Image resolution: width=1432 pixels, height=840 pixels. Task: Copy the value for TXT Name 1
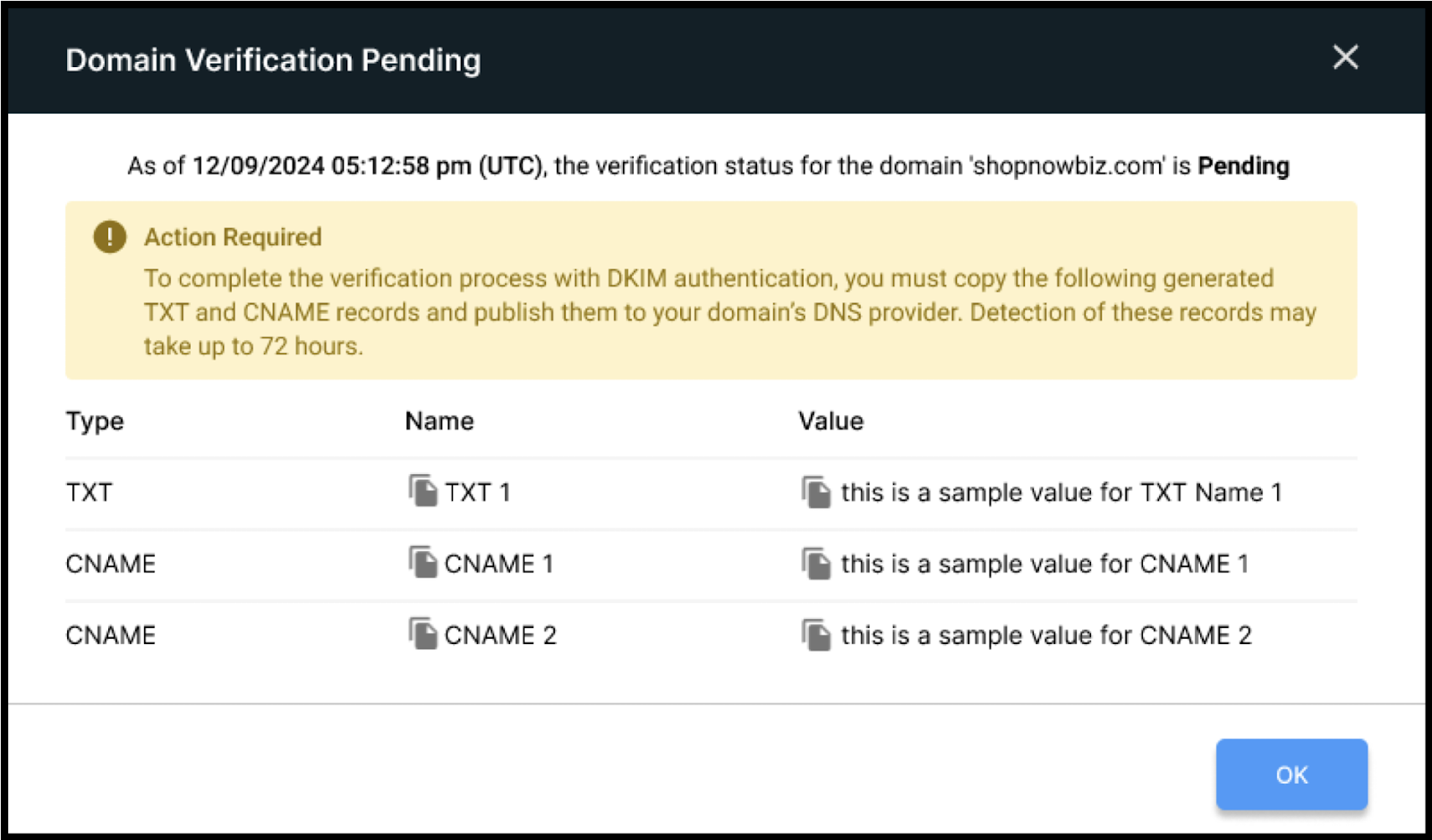pos(816,491)
